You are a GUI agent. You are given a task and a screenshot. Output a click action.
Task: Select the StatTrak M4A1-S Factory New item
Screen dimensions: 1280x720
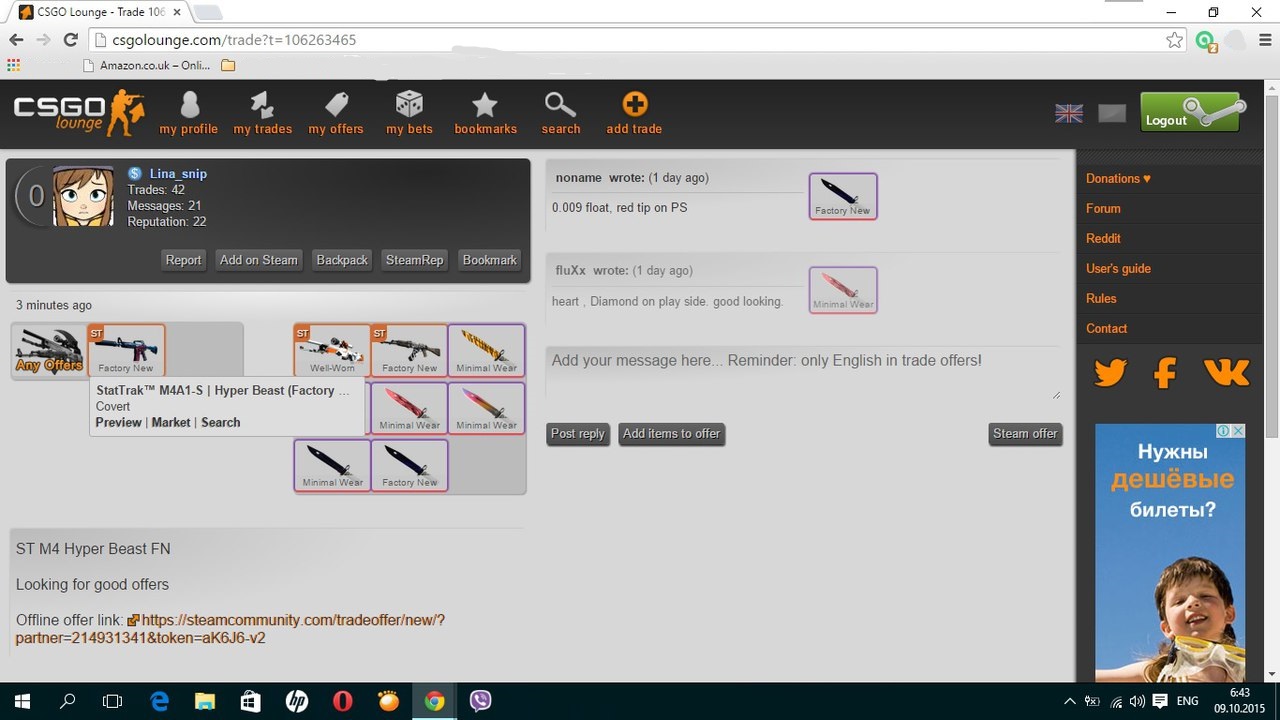[126, 350]
